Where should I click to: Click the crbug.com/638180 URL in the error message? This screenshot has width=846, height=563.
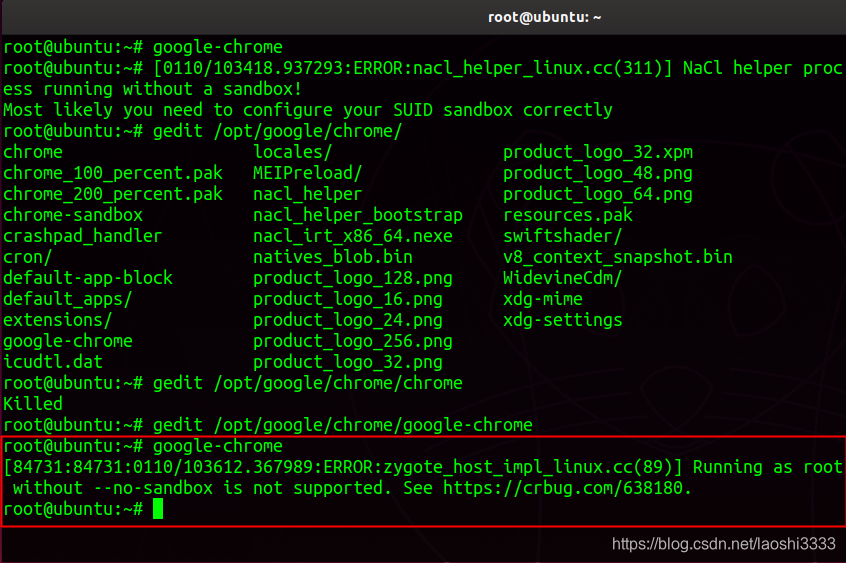tap(567, 488)
